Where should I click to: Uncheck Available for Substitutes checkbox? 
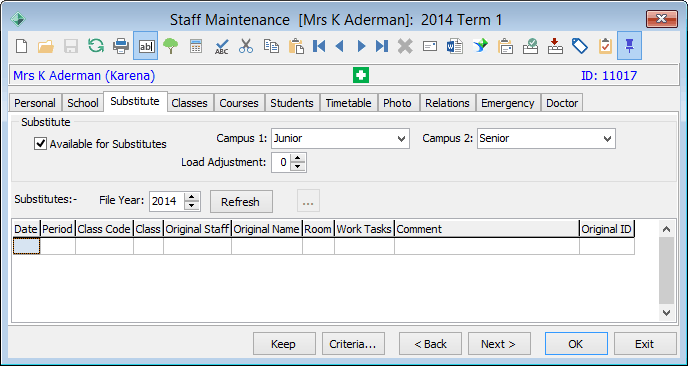click(40, 144)
